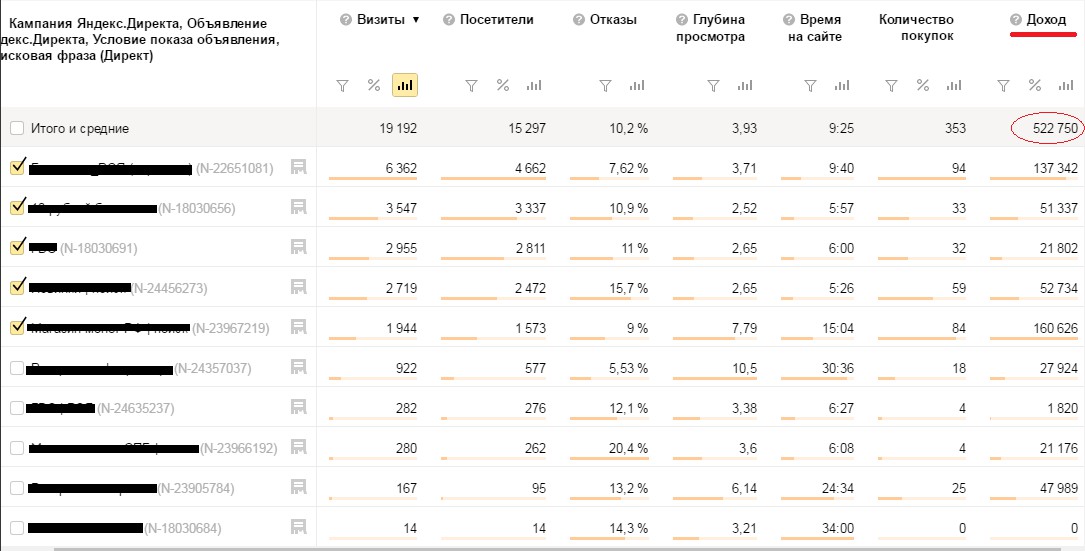Click the filter funnel icon under Визиты
This screenshot has width=1085, height=551.
pyautogui.click(x=342, y=86)
